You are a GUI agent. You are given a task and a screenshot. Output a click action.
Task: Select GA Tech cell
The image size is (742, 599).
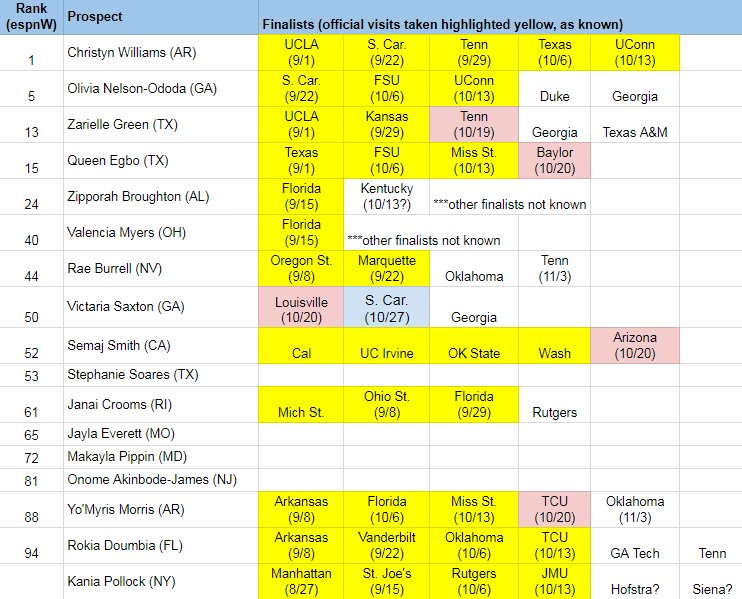(x=635, y=546)
